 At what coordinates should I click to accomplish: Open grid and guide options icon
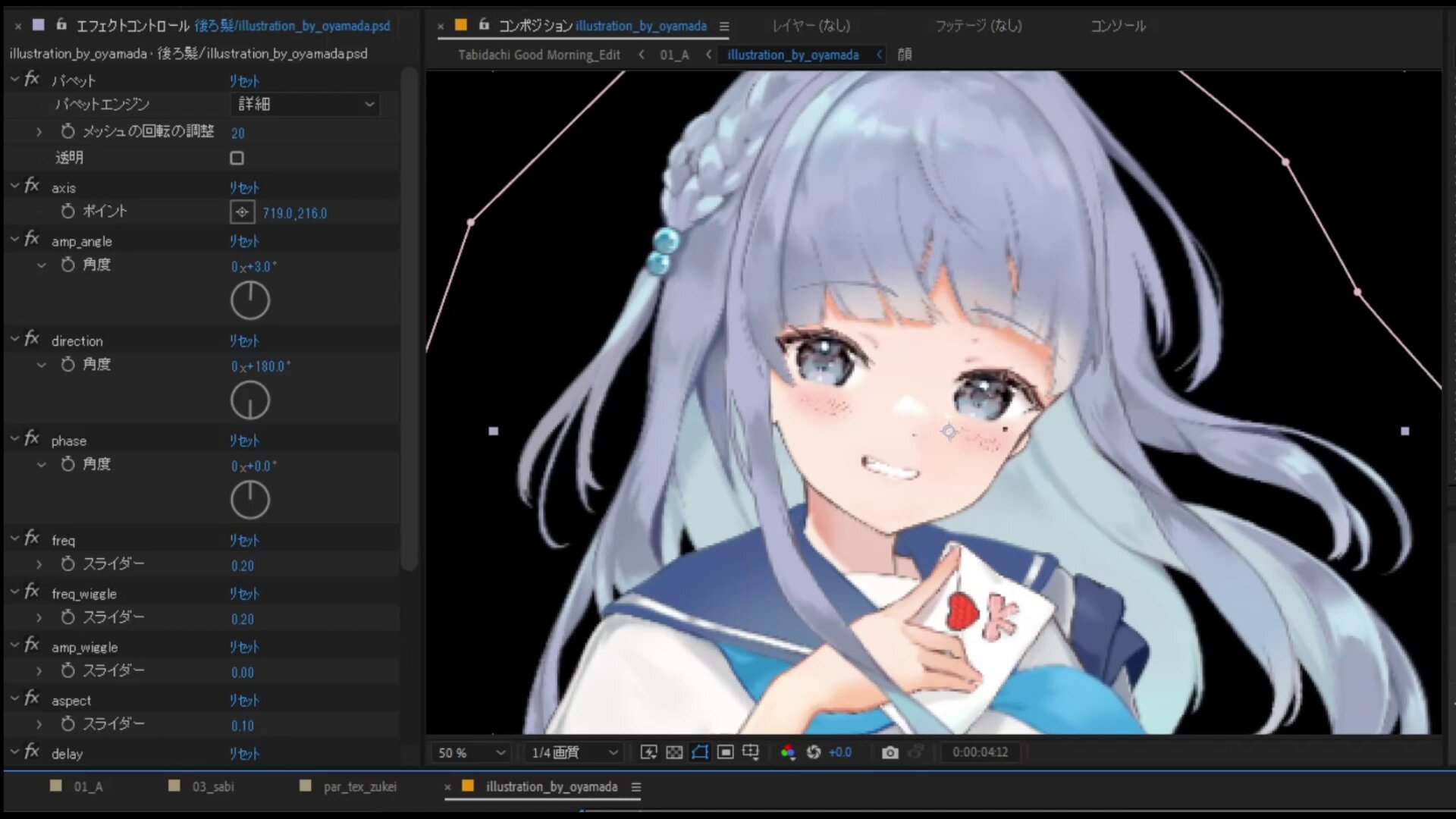point(751,752)
